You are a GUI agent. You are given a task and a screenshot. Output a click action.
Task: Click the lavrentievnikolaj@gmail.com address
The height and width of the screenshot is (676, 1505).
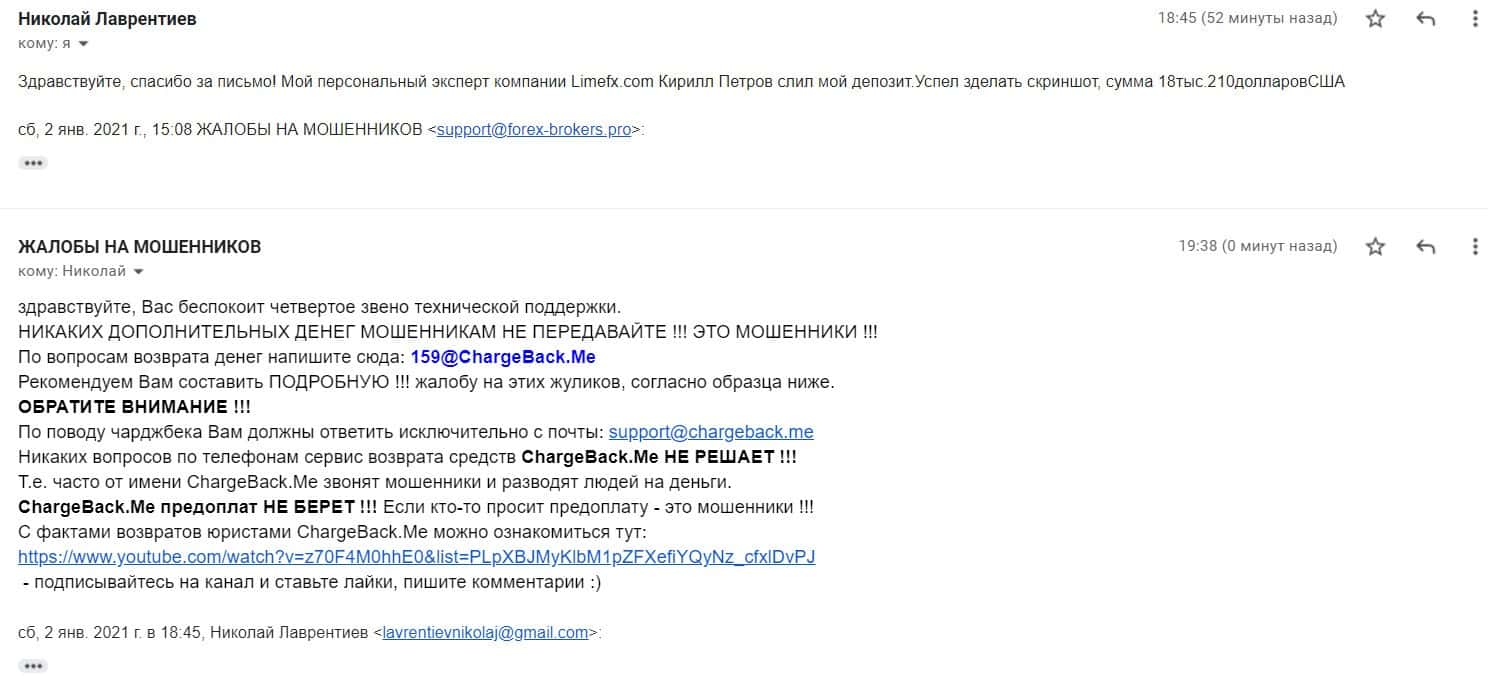(x=485, y=633)
